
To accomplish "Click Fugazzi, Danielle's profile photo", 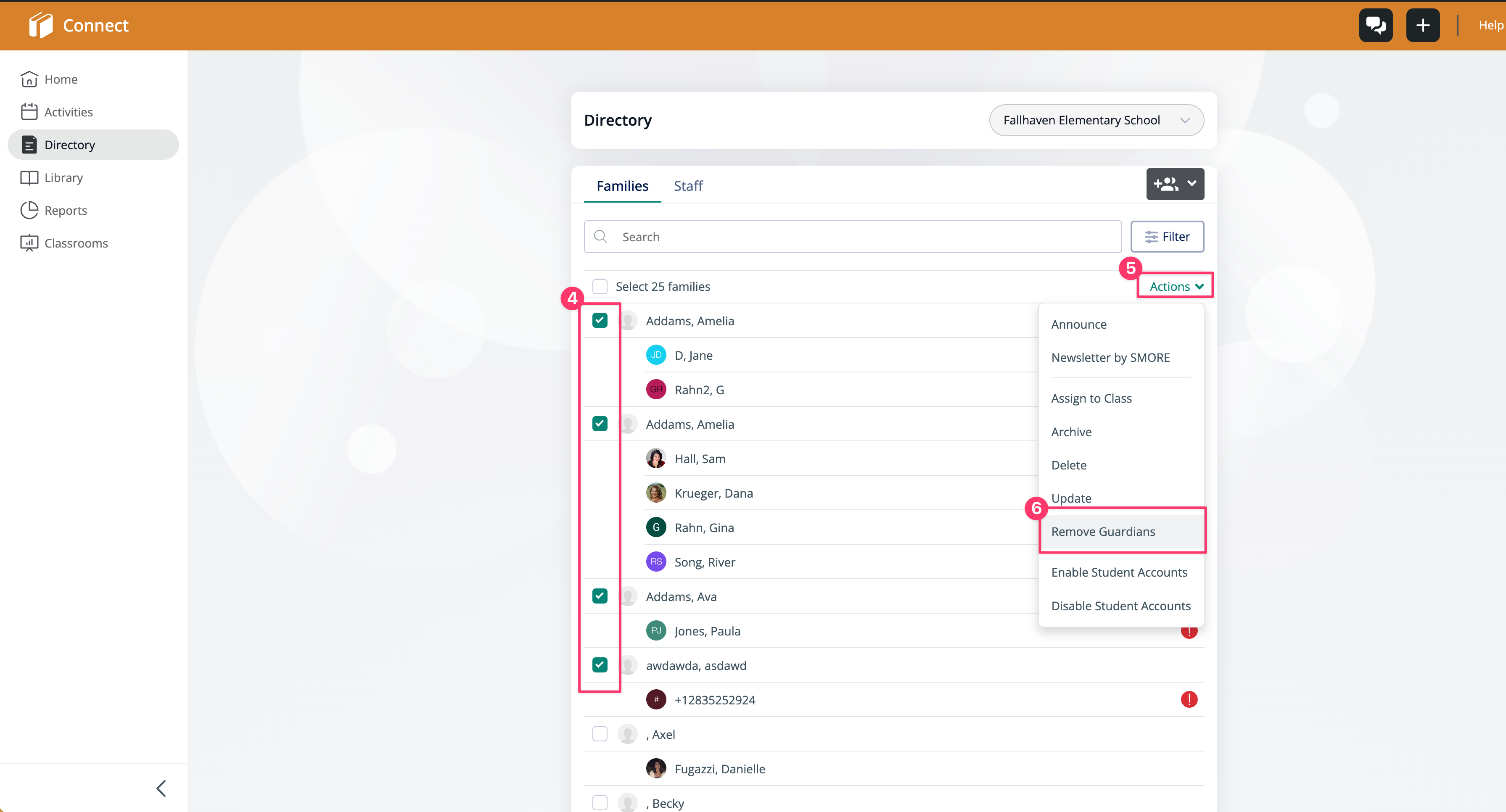I will (656, 769).
